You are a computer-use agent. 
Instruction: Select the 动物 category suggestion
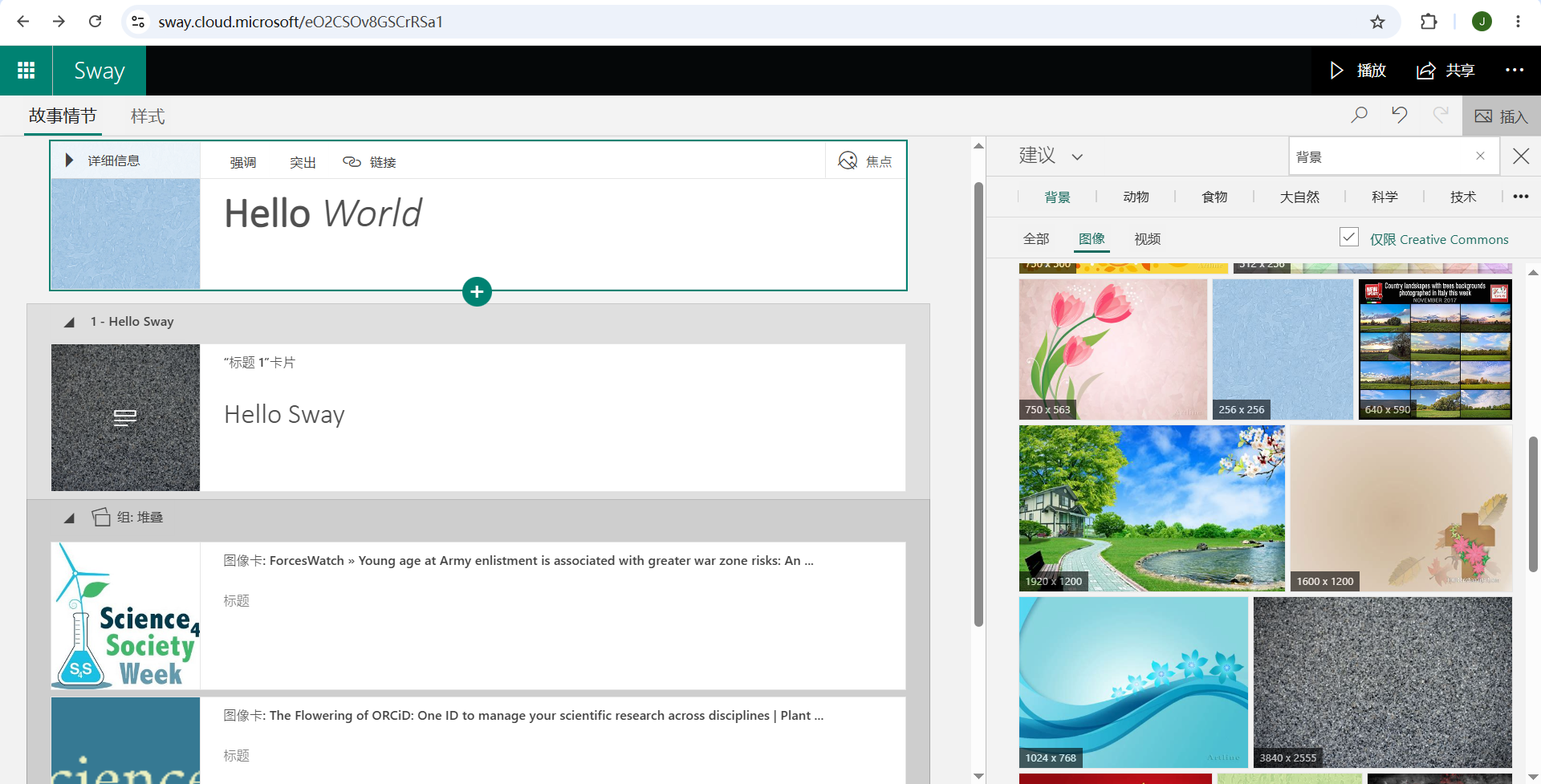point(1136,197)
